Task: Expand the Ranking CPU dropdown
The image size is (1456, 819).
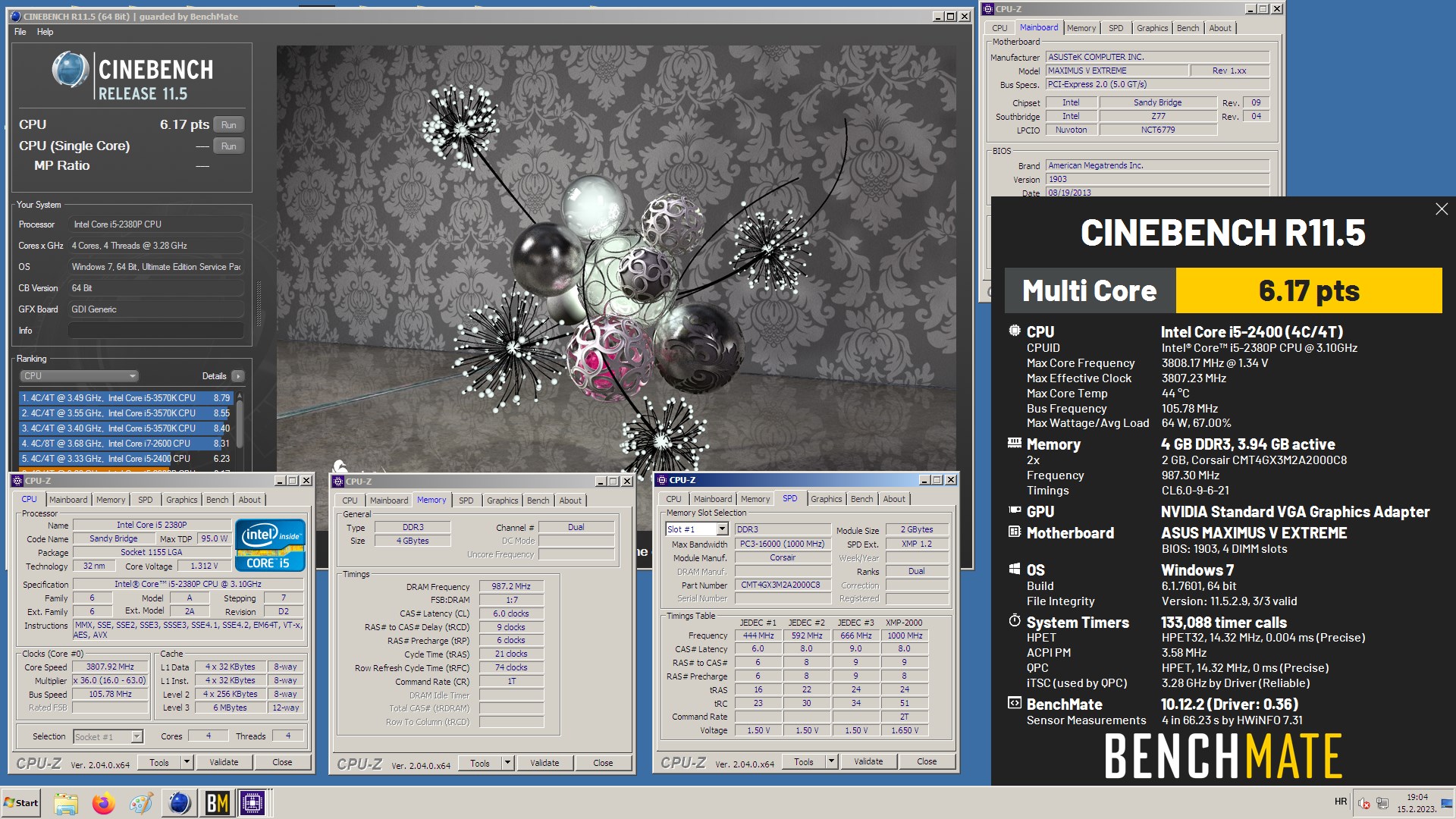Action: 79,376
